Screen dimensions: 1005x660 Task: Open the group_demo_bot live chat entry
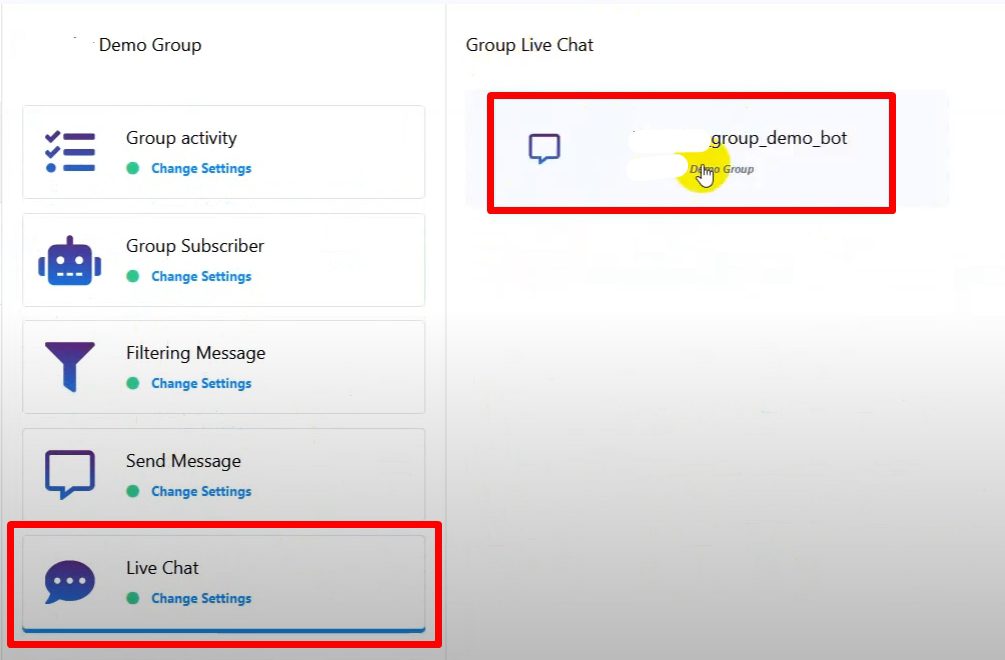click(778, 138)
